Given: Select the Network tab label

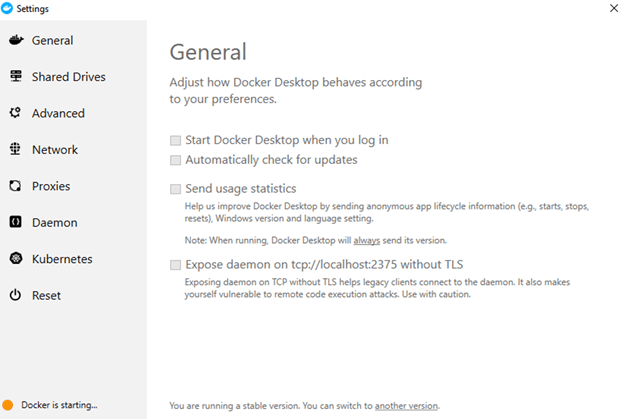Looking at the screenshot, I should 55,150.
